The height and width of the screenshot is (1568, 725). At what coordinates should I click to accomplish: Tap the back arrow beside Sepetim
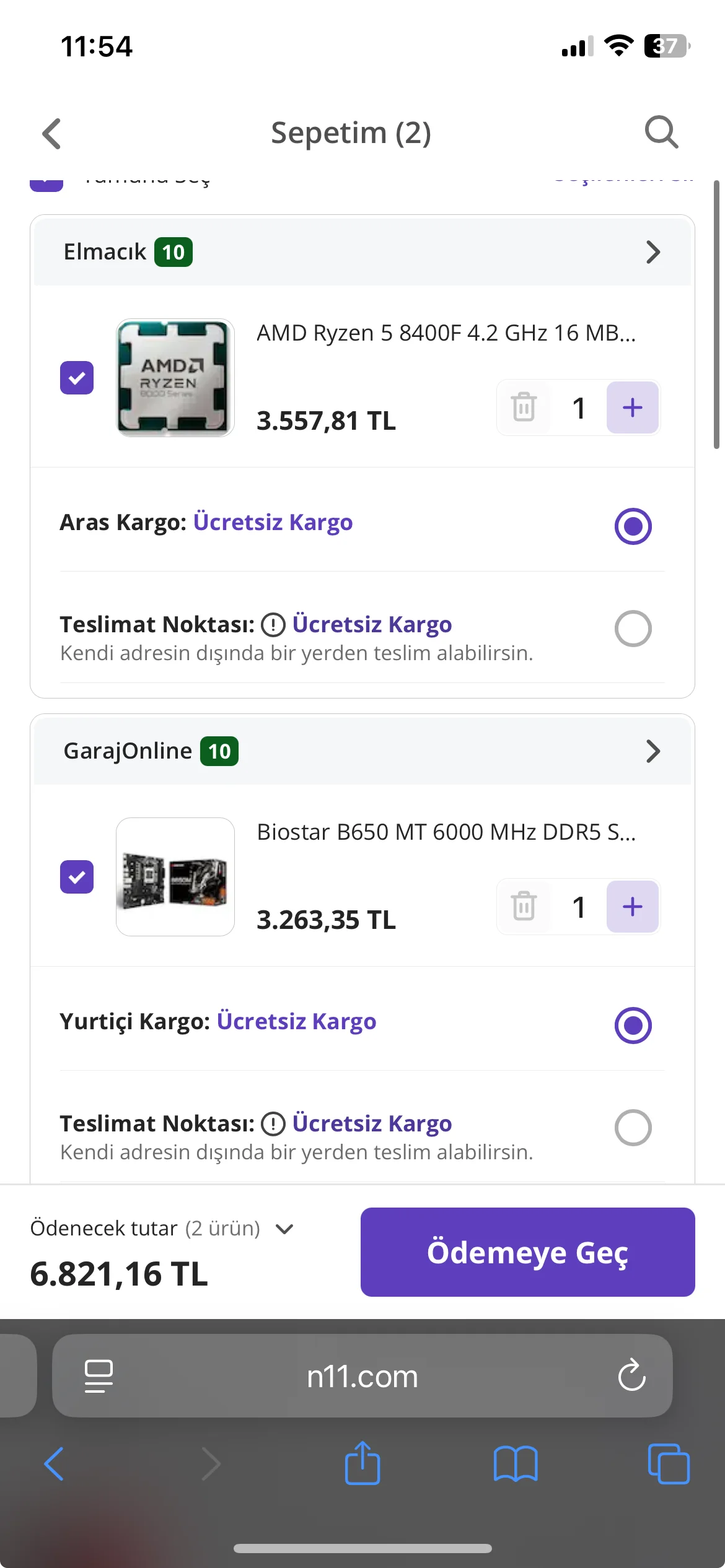click(x=52, y=133)
